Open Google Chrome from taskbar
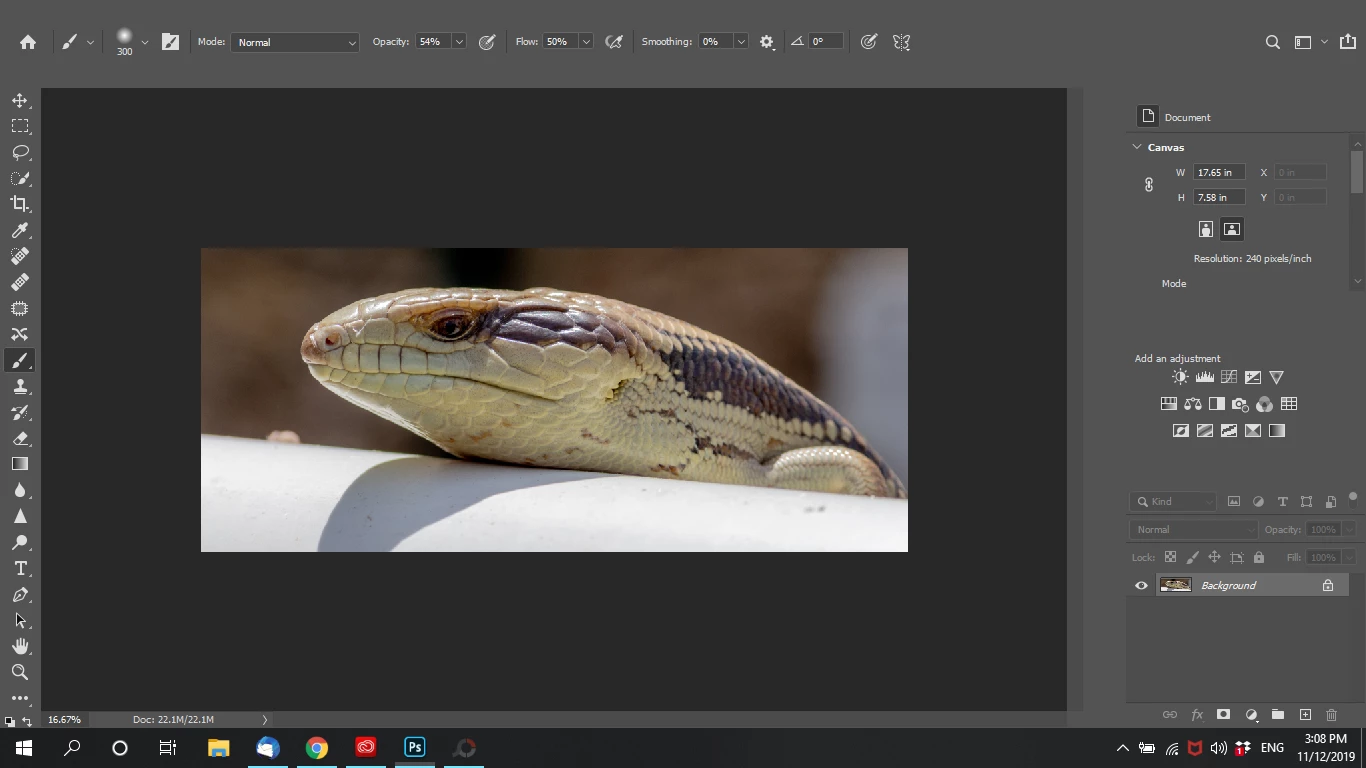1366x768 pixels. coord(317,748)
